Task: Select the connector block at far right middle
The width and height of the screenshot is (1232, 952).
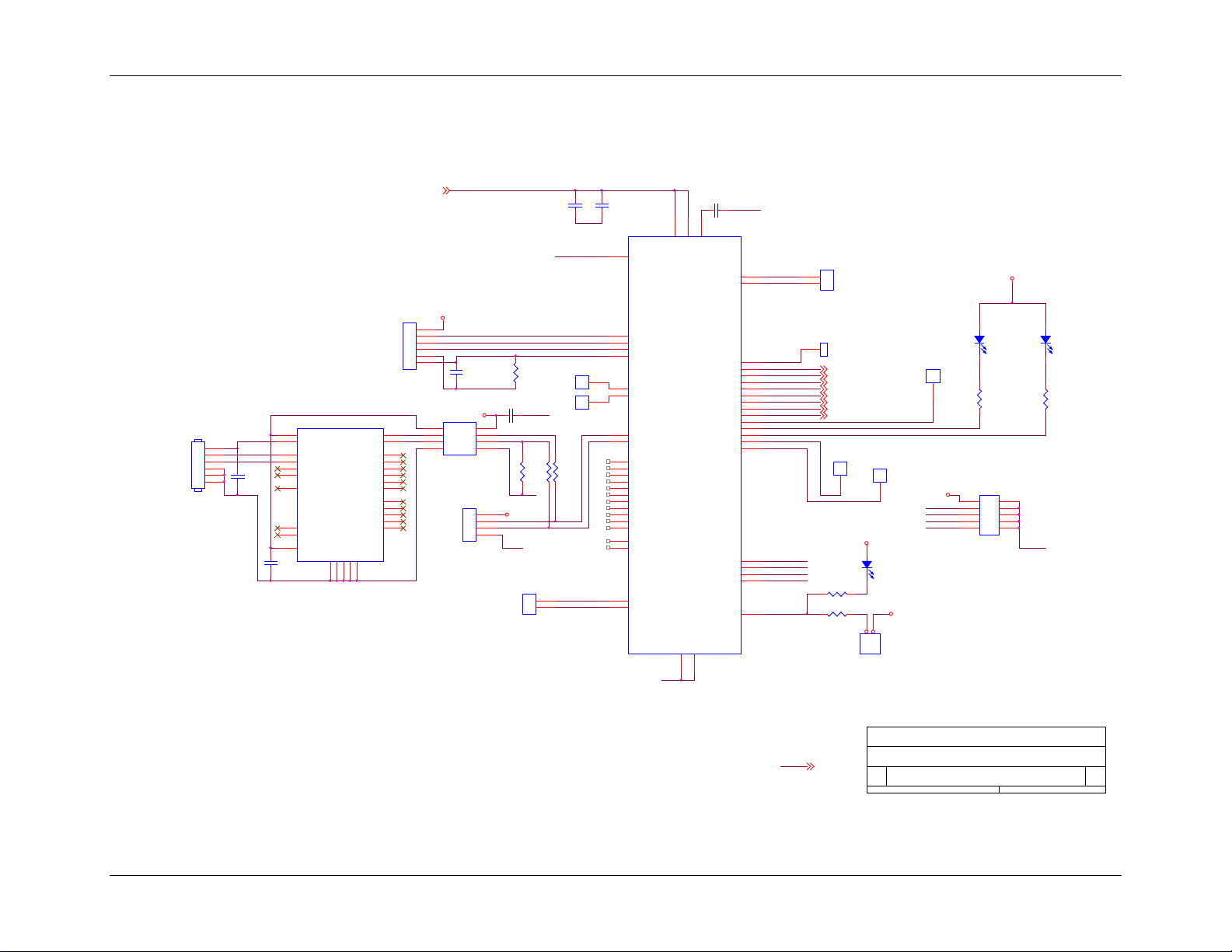Action: (x=989, y=515)
